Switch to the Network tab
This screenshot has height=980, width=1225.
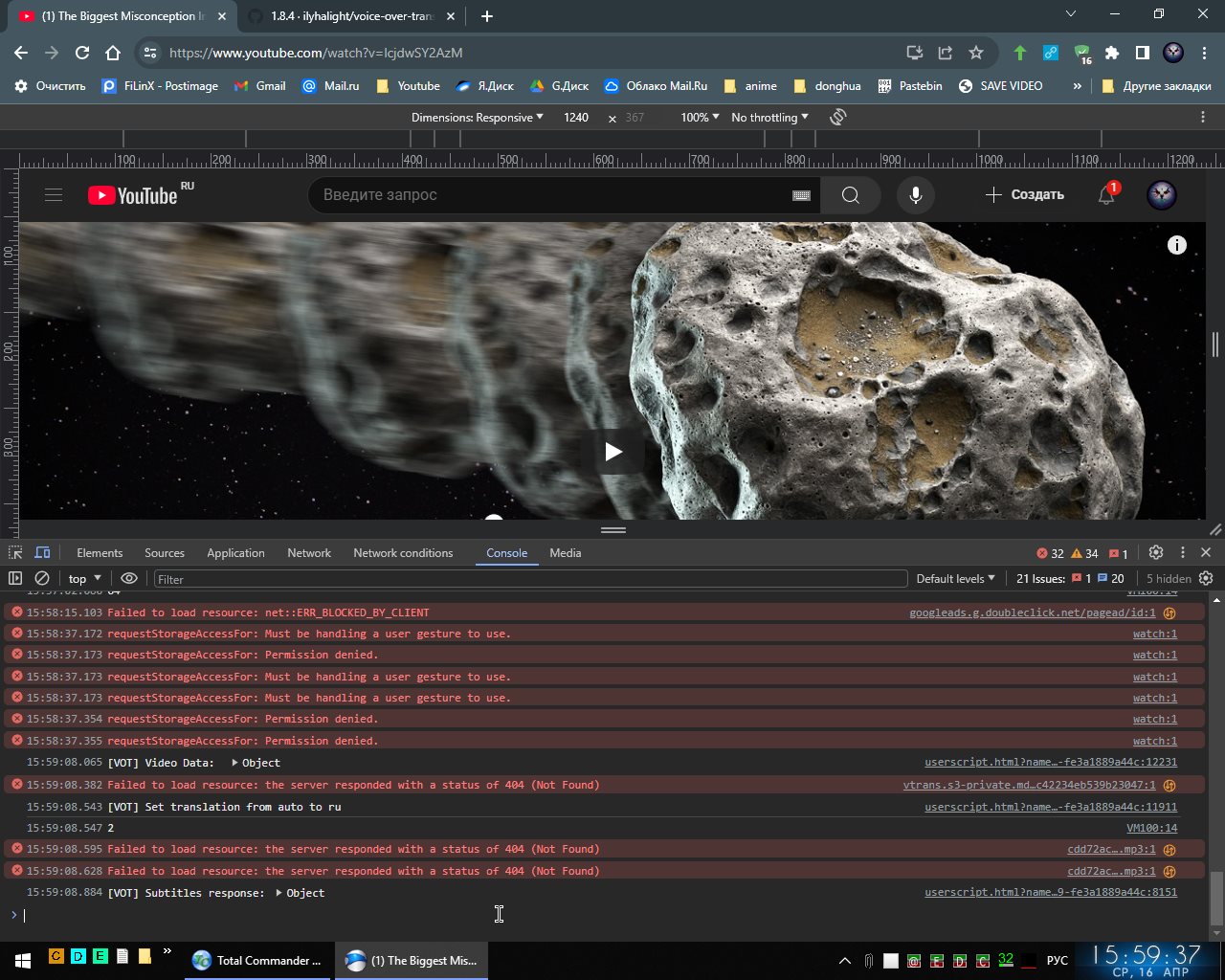(309, 553)
